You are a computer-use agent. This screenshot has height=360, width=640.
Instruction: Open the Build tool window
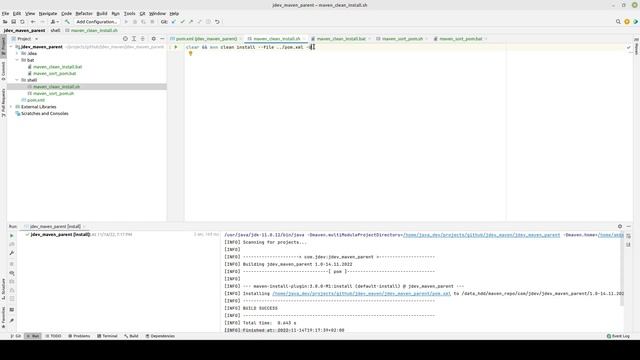click(131, 336)
